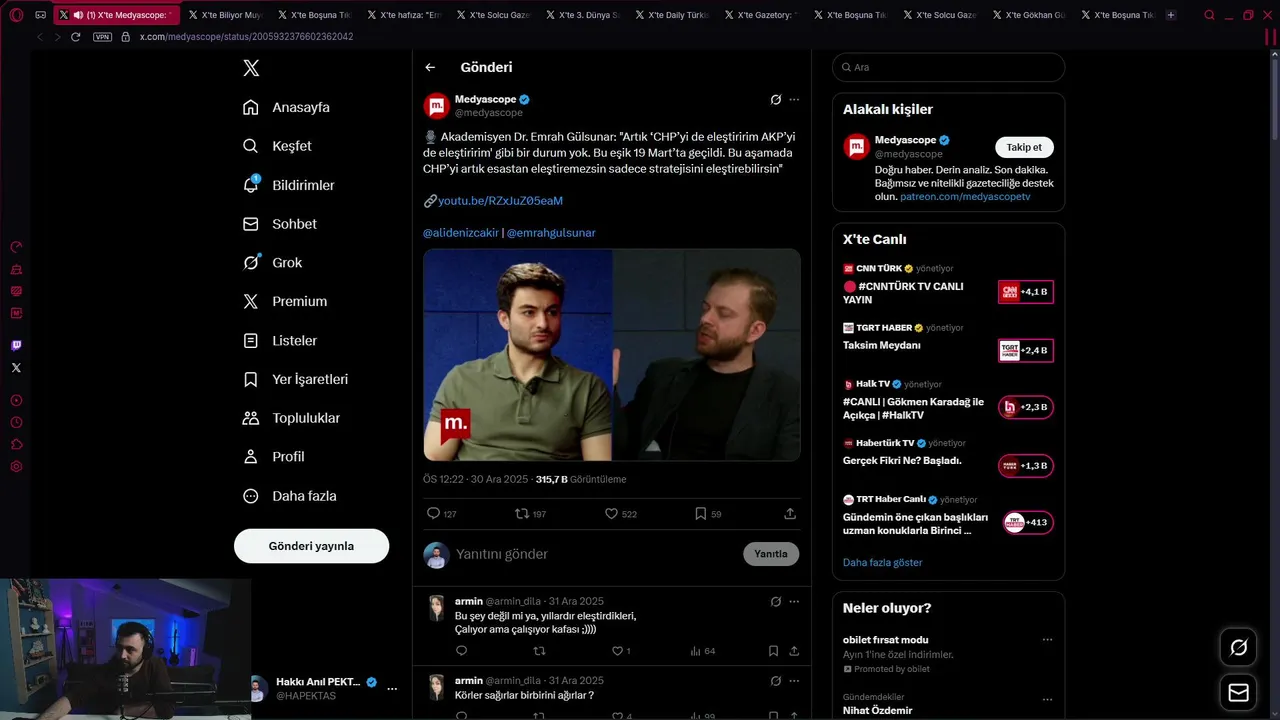This screenshot has width=1280, height=720.
Task: Reload the page
Action: [76, 37]
